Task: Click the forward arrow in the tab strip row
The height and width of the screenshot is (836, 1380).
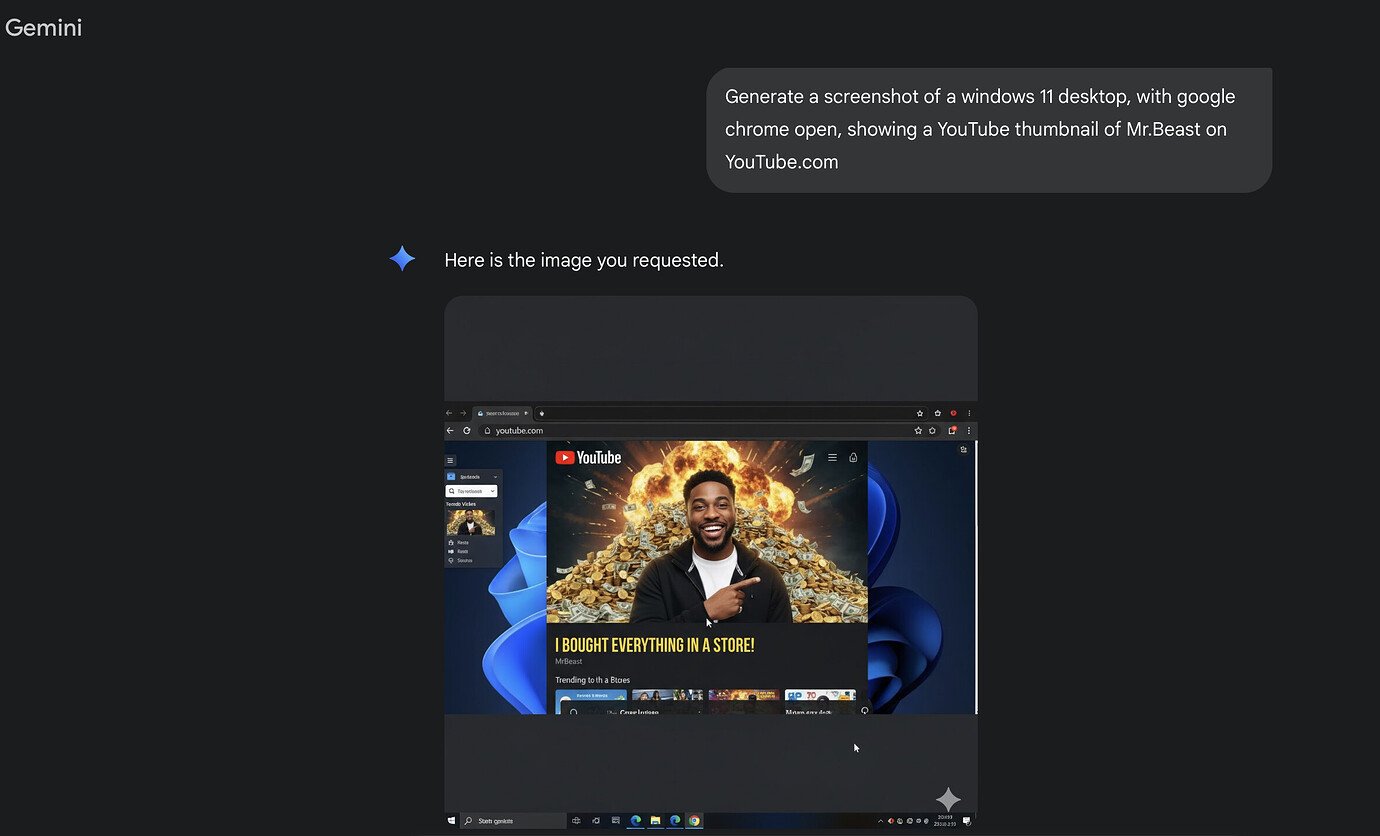Action: click(x=463, y=413)
